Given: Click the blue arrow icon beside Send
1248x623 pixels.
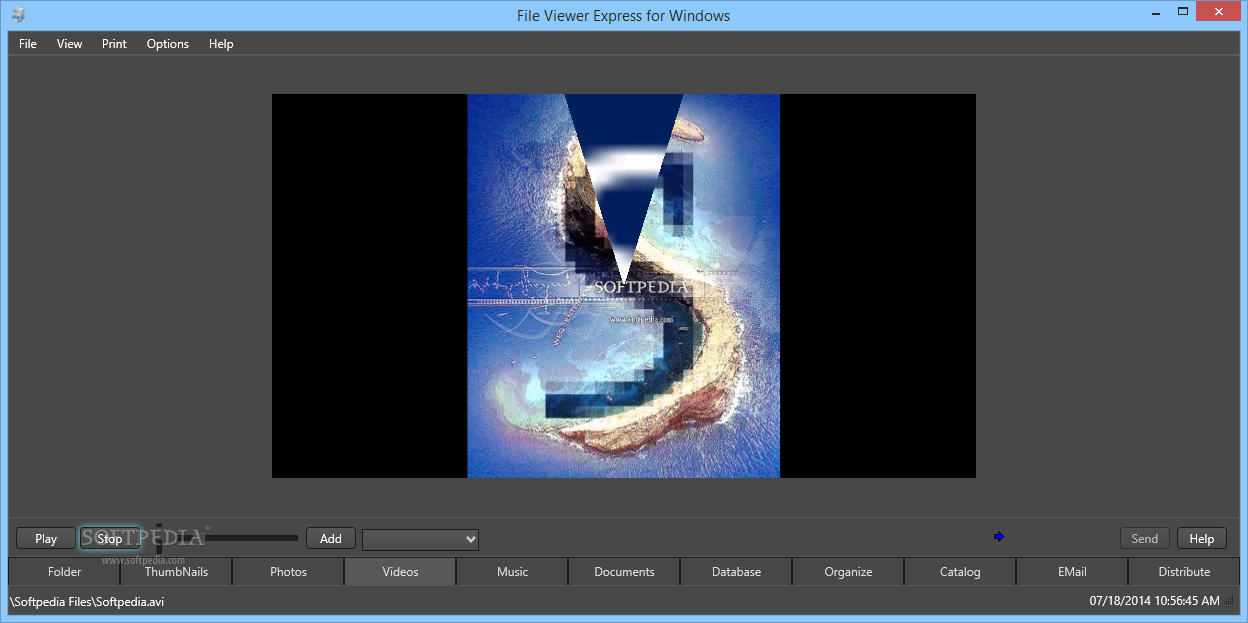Looking at the screenshot, I should click(x=998, y=537).
